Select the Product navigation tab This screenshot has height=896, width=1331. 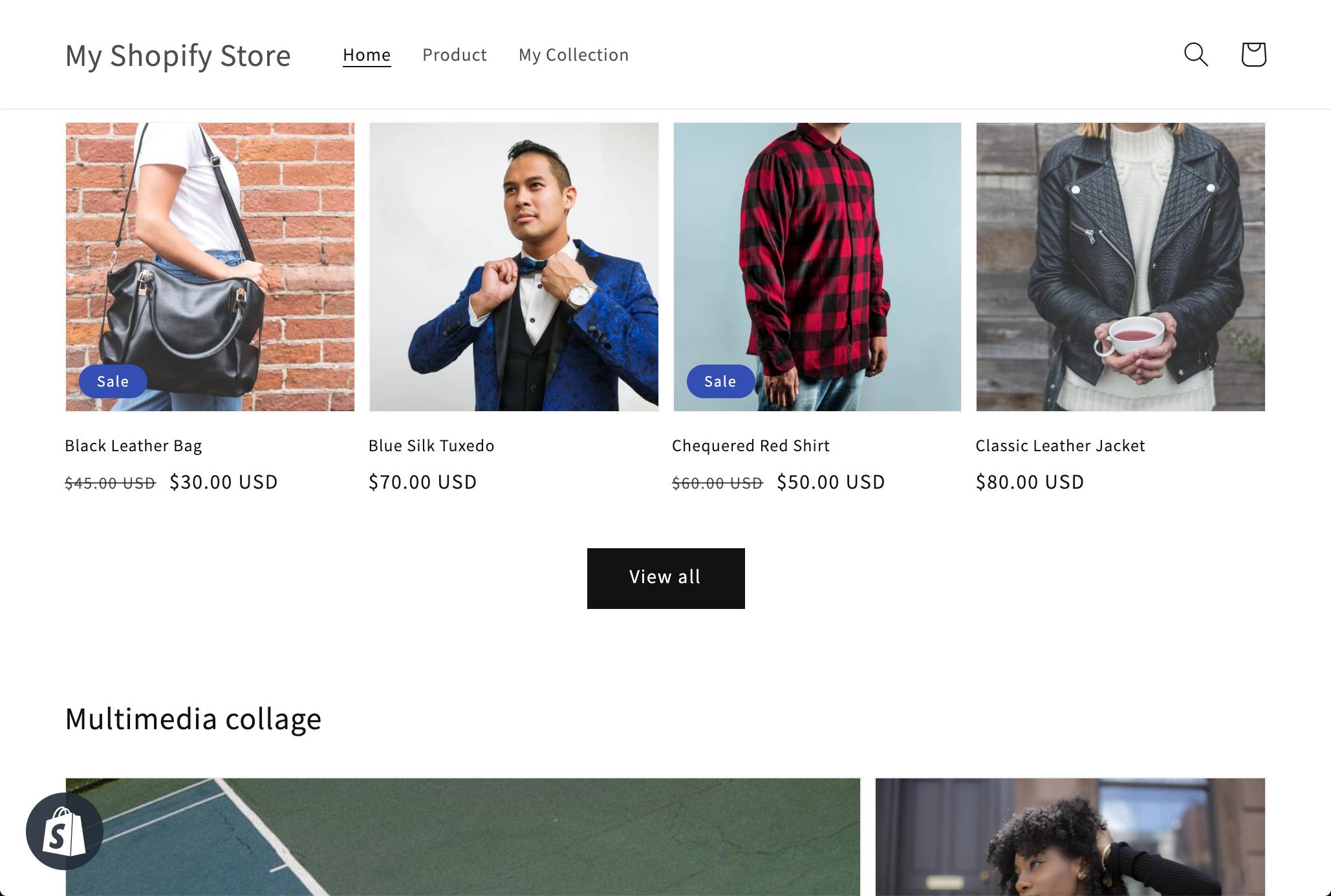tap(454, 54)
